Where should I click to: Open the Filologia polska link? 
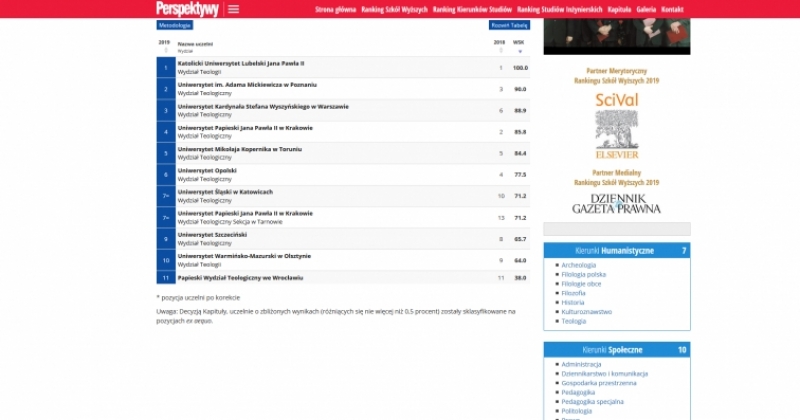[x=584, y=275]
